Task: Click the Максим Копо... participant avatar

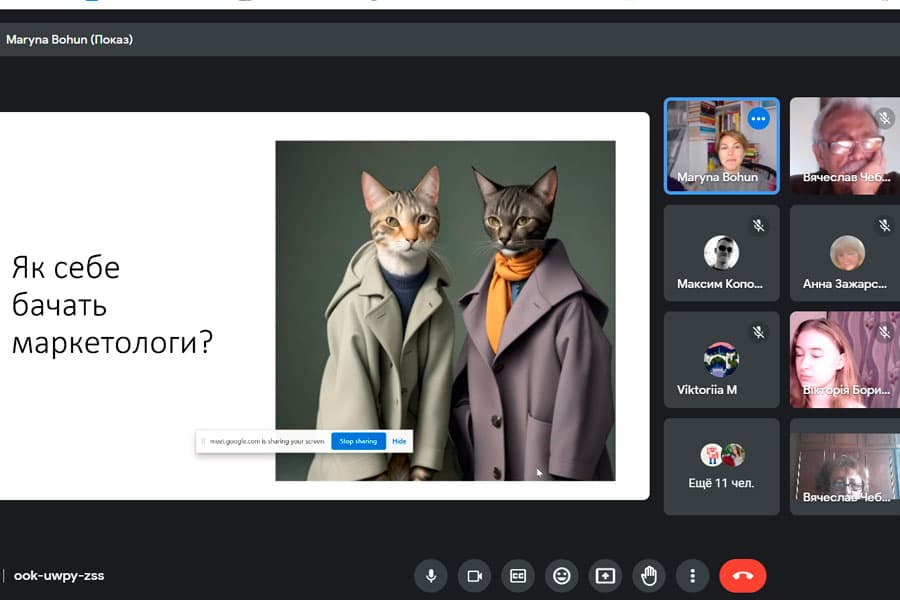Action: coord(721,252)
